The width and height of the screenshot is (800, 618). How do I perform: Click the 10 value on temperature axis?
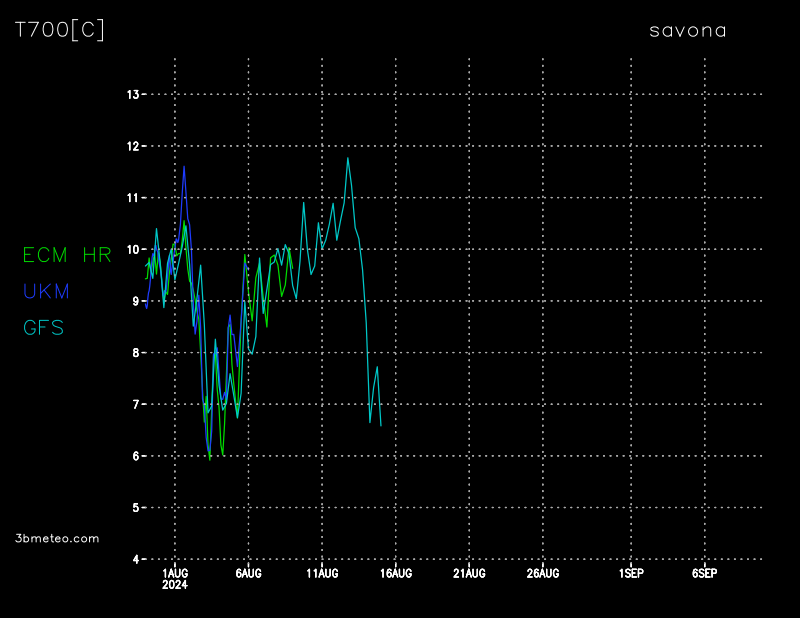pyautogui.click(x=132, y=250)
